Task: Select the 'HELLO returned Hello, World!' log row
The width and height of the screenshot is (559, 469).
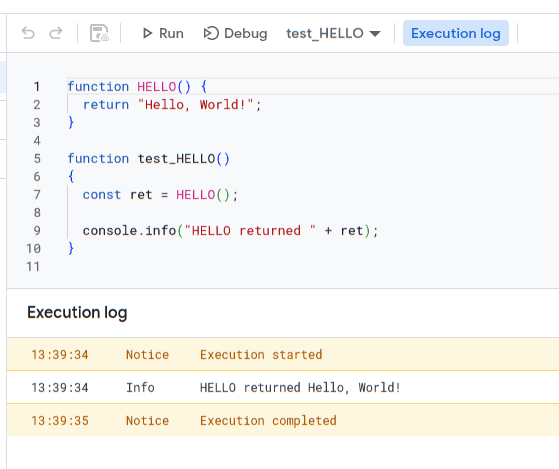Action: click(283, 387)
